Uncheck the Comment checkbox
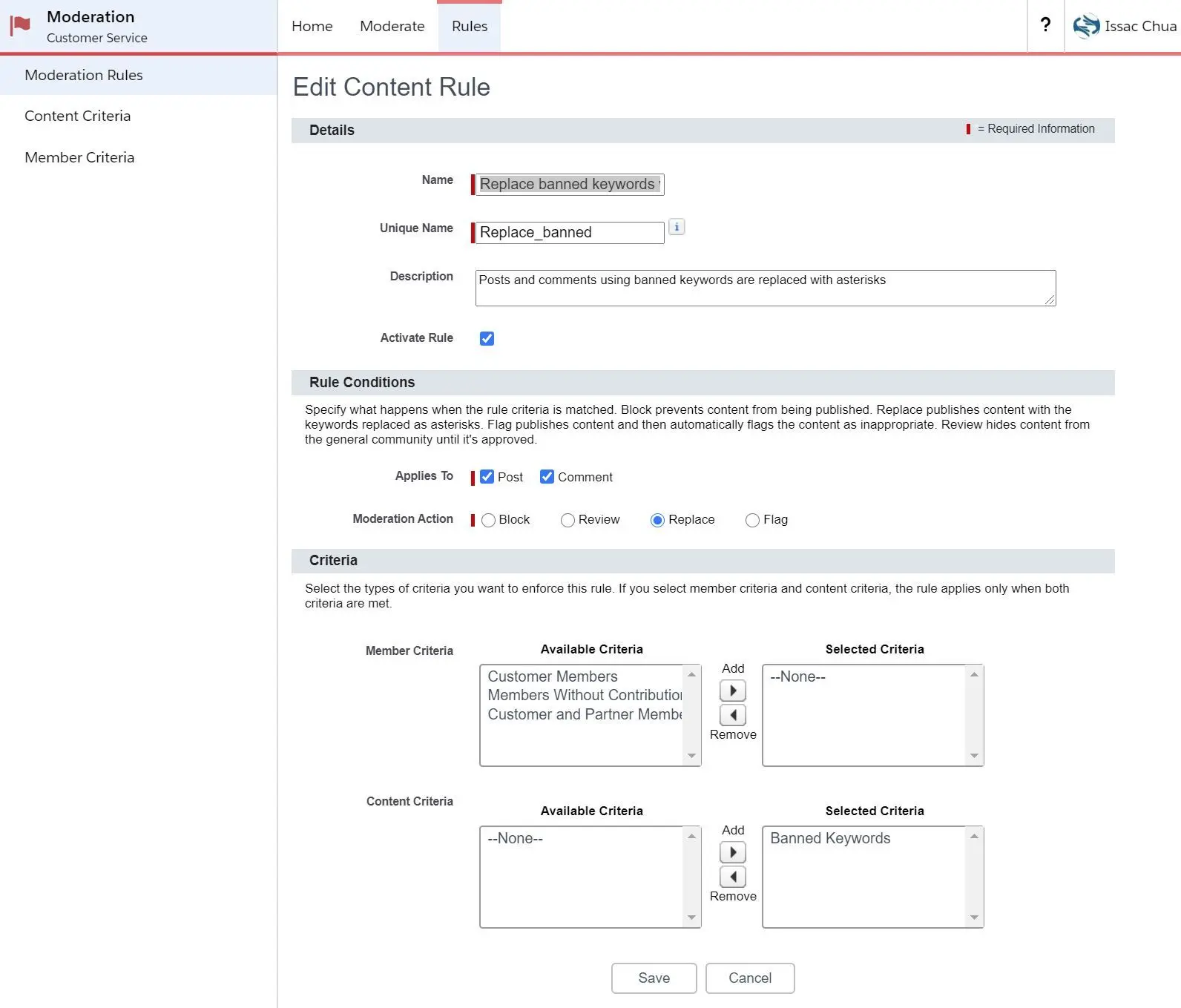 [x=547, y=477]
